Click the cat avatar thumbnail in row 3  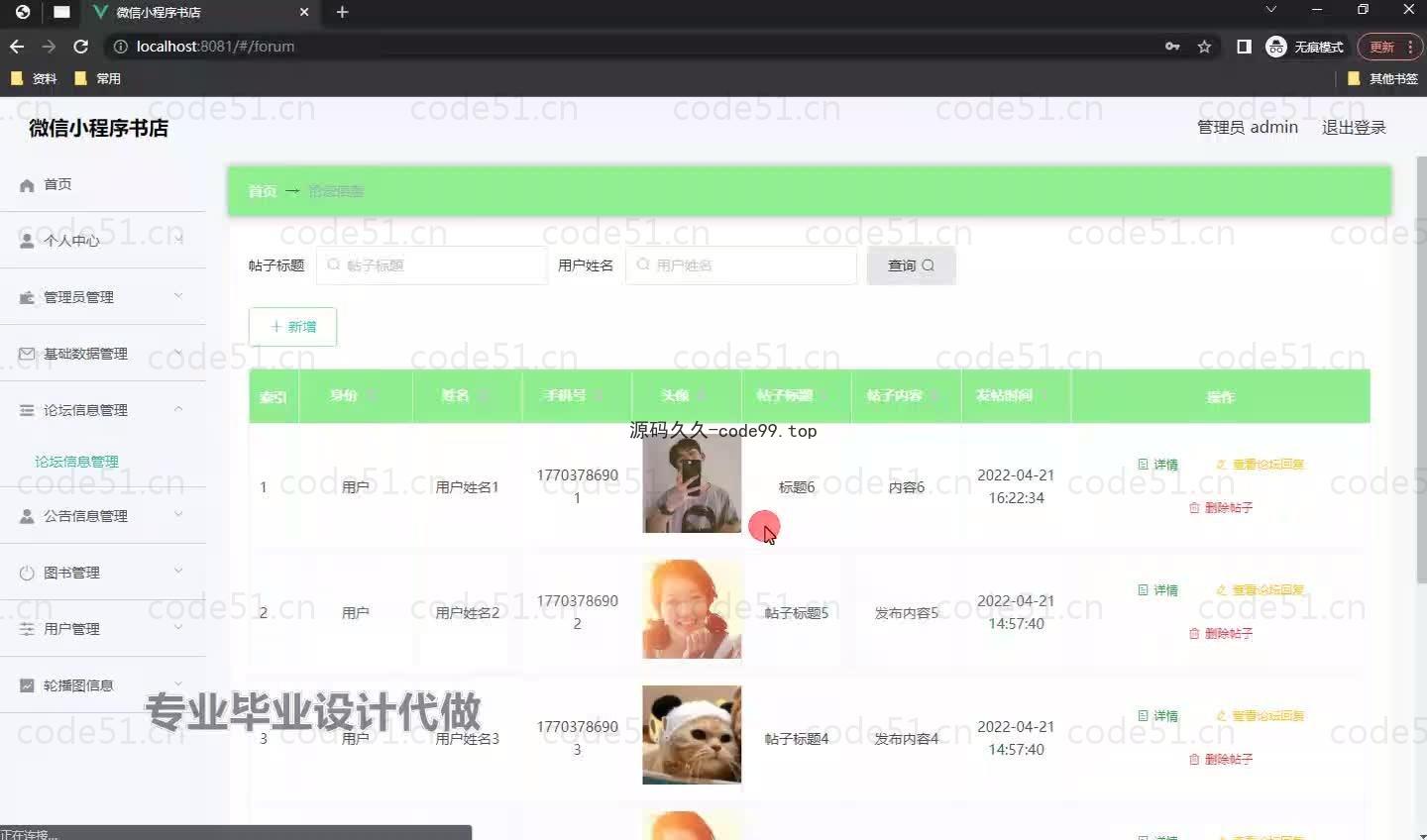692,735
